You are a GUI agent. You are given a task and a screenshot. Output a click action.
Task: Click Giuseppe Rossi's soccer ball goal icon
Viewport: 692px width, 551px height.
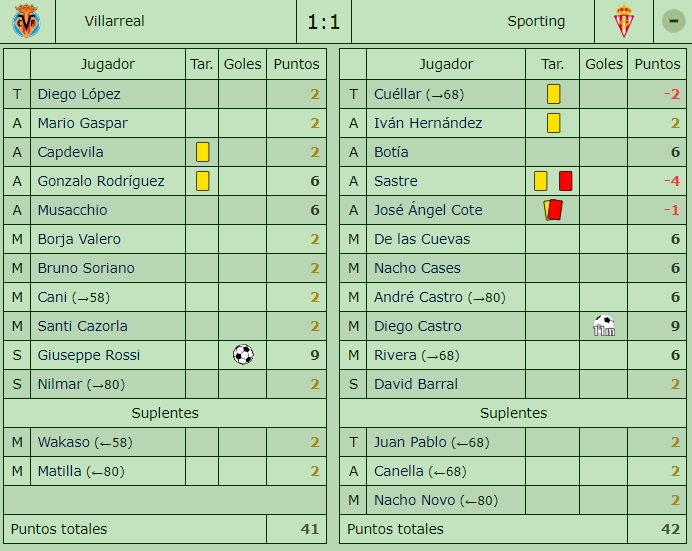[242, 354]
